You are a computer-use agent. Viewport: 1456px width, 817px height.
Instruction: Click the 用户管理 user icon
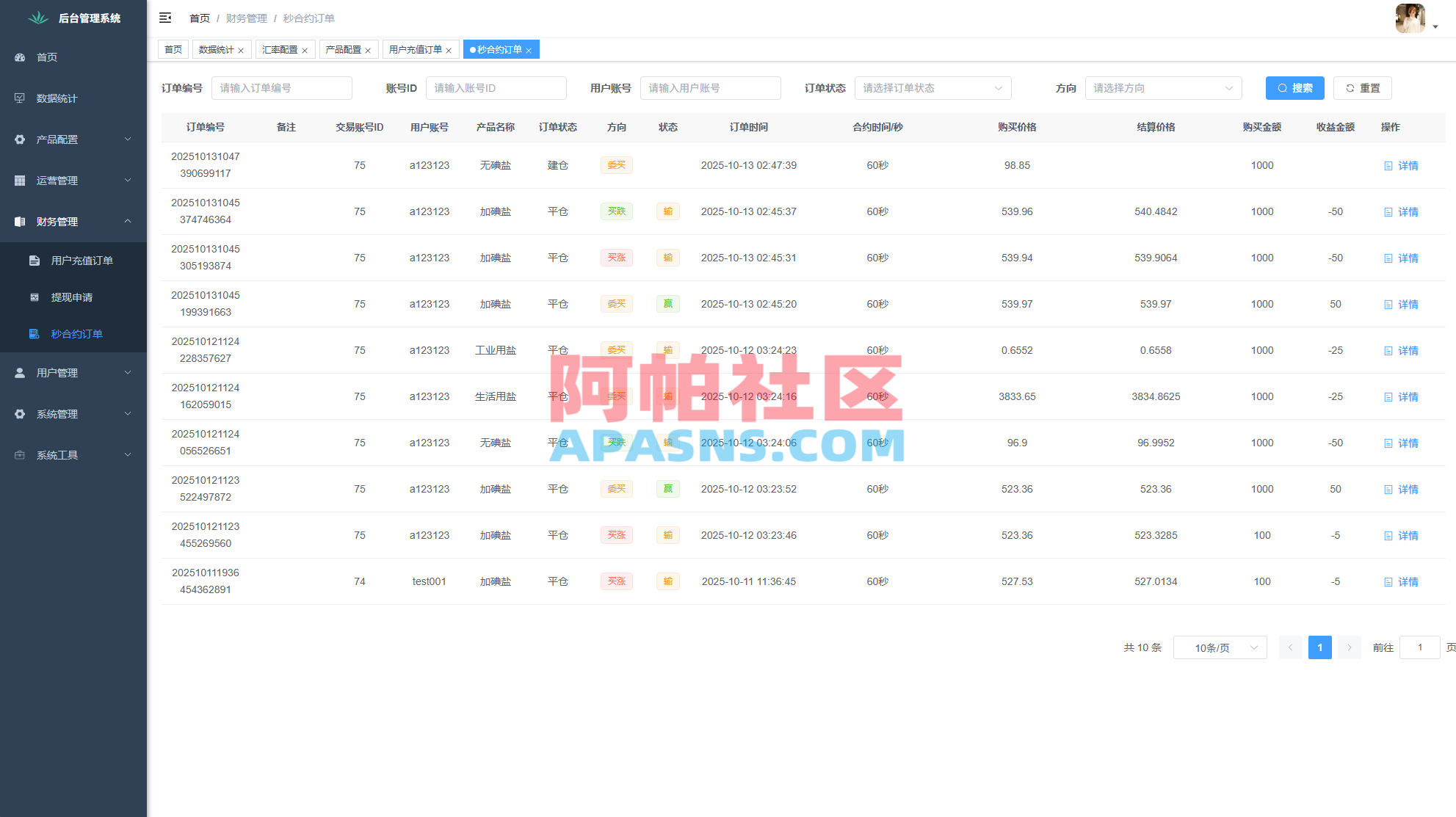19,372
